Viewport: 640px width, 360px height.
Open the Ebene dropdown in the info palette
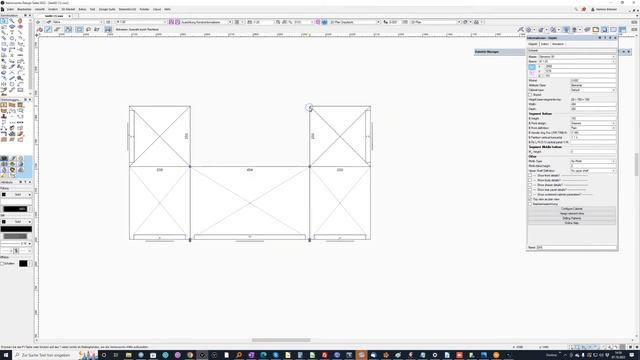[x=577, y=61]
